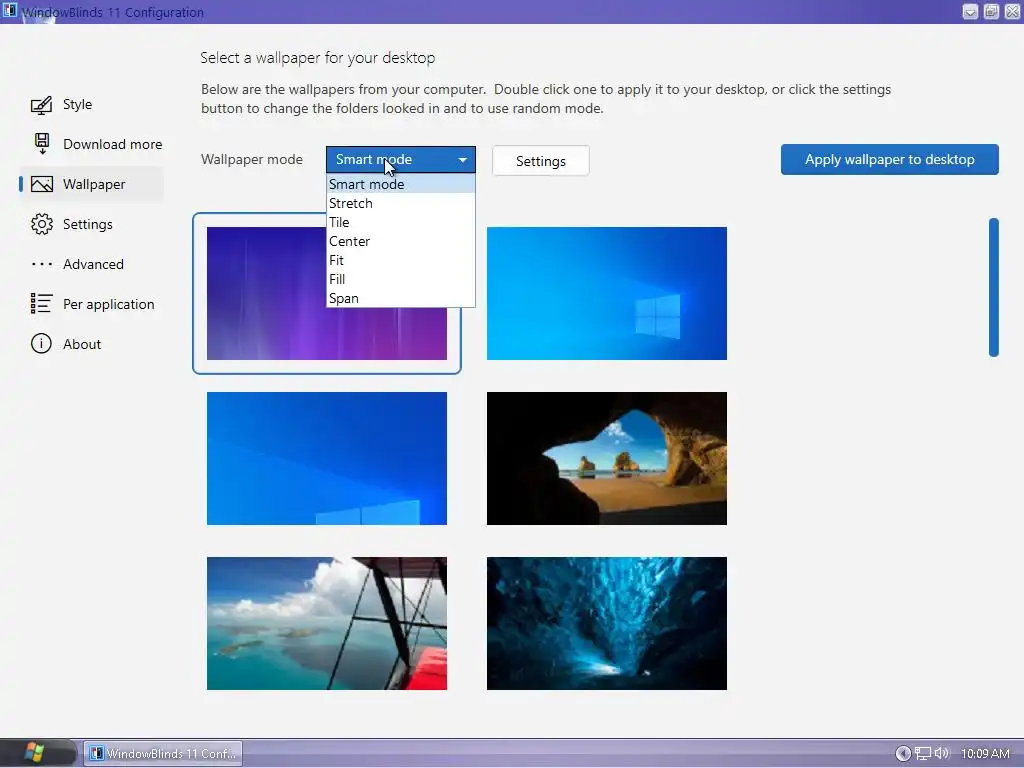Click the About info icon
This screenshot has width=1024, height=768.
pyautogui.click(x=41, y=344)
